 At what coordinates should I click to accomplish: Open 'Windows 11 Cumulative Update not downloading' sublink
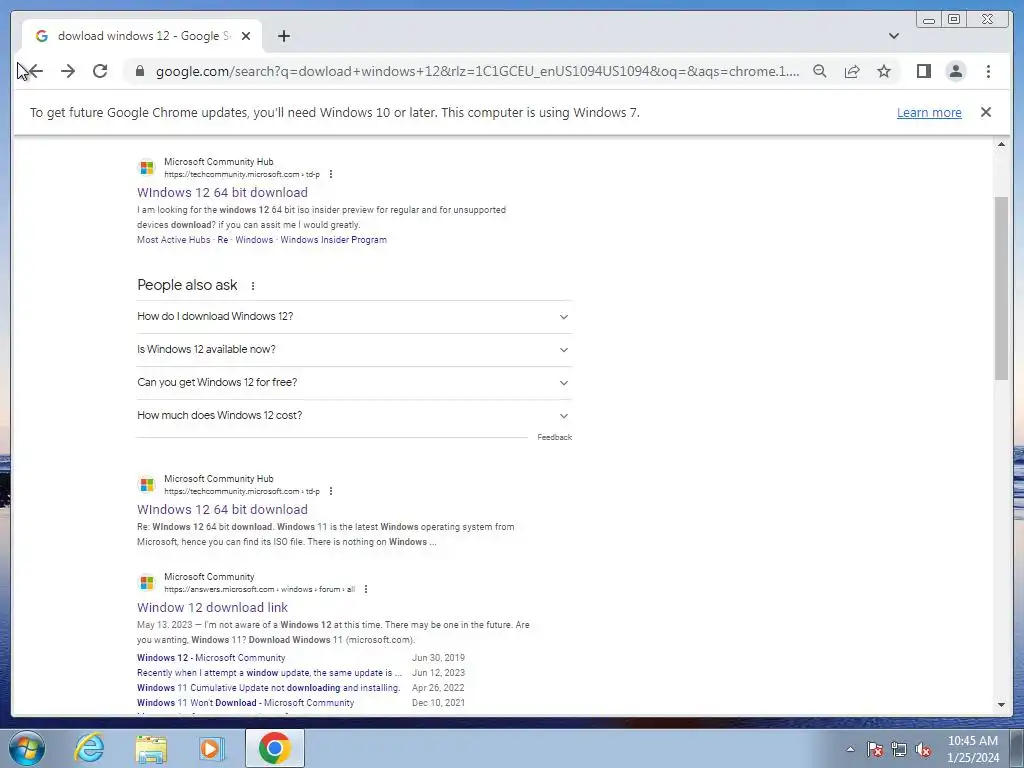pyautogui.click(x=268, y=688)
